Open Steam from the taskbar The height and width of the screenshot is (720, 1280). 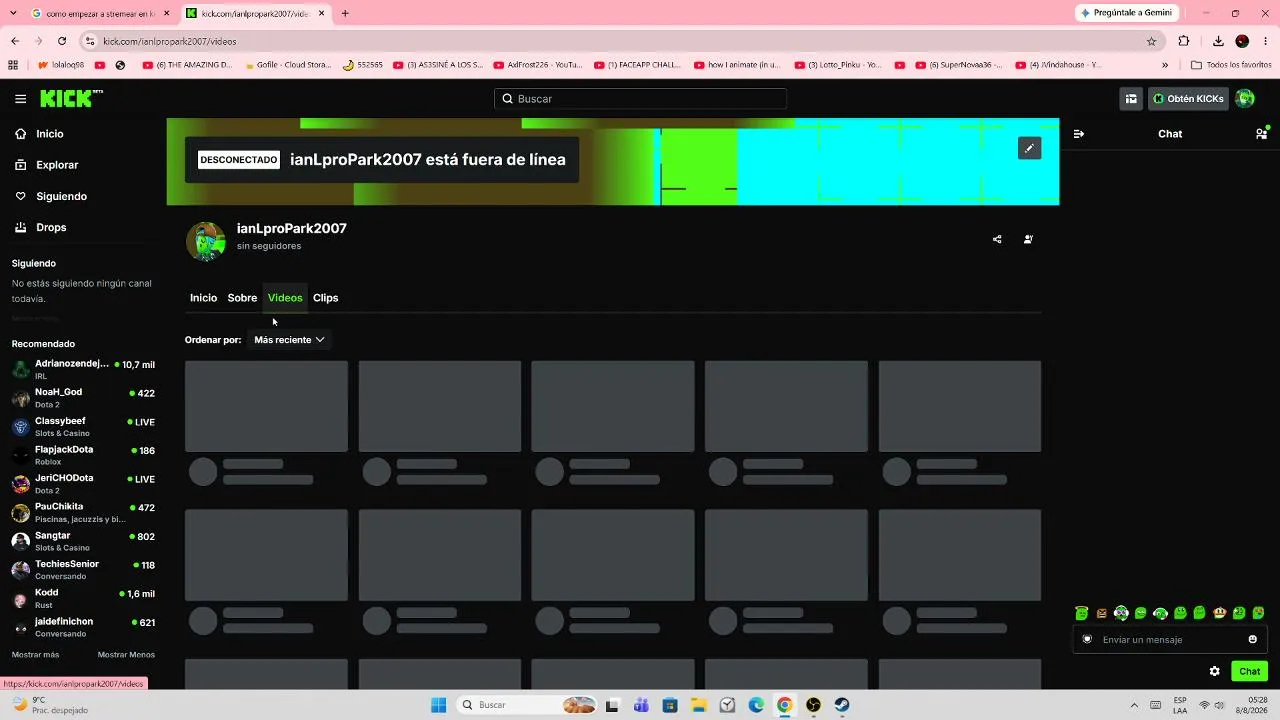pos(842,705)
